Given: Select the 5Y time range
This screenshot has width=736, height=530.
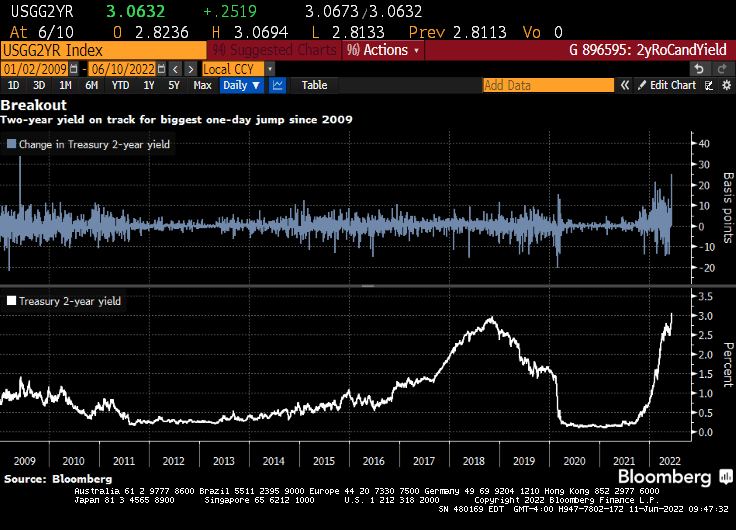Looking at the screenshot, I should tap(175, 86).
